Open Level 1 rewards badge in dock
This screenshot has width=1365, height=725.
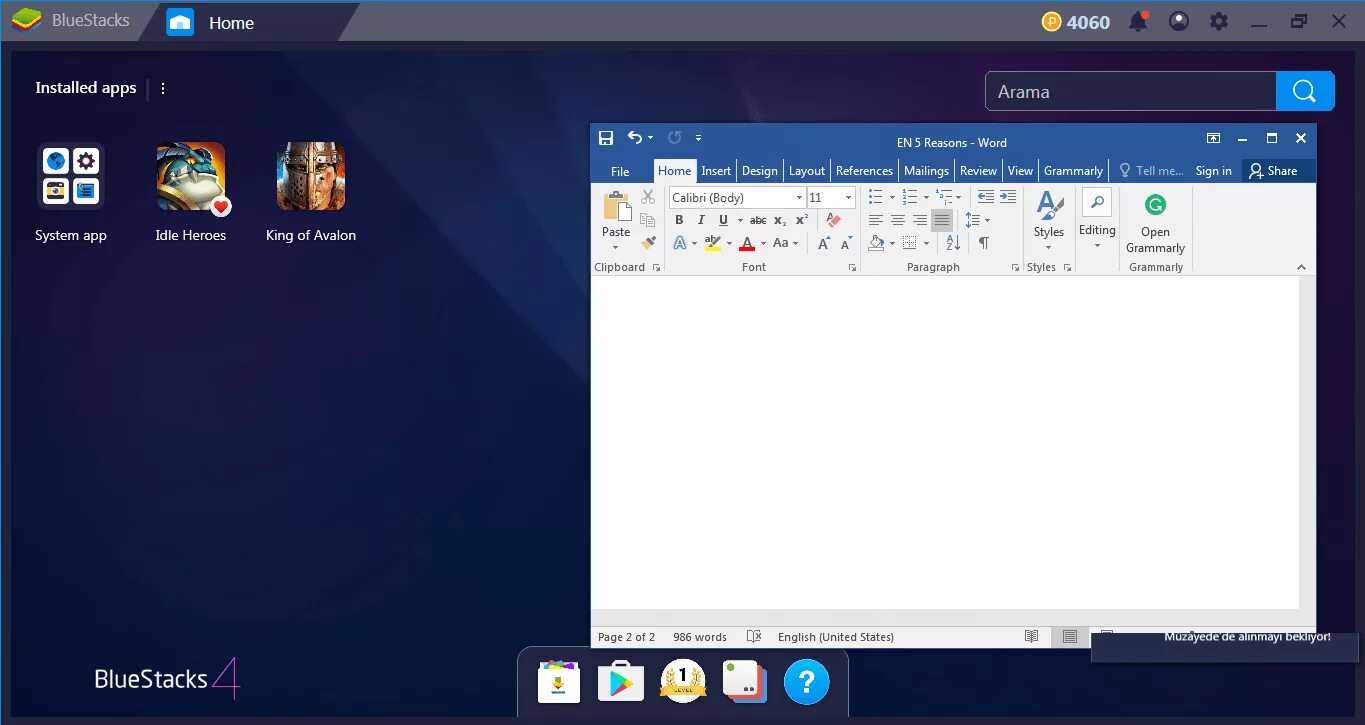(683, 681)
